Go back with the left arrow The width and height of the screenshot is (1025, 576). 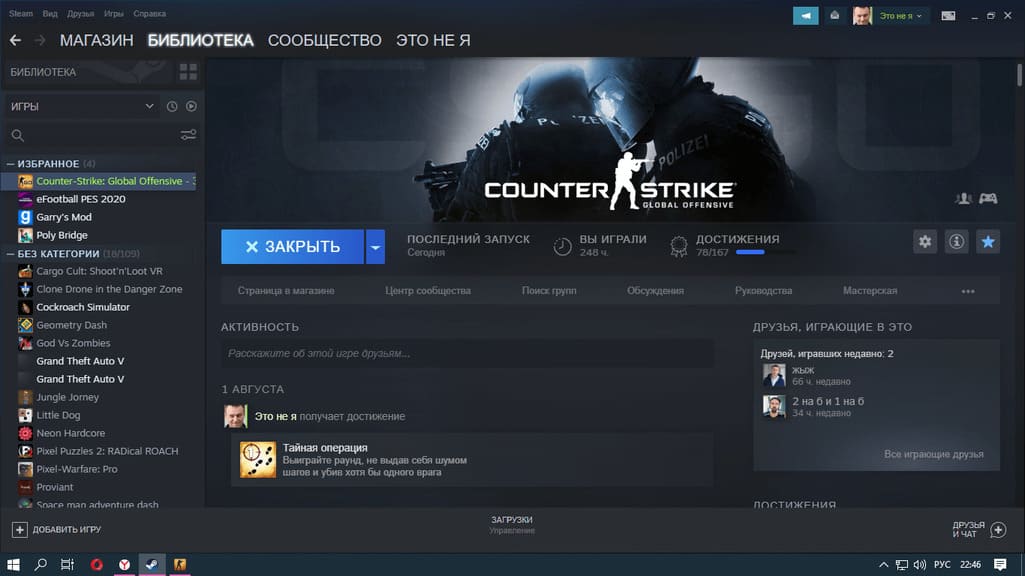pyautogui.click(x=16, y=41)
